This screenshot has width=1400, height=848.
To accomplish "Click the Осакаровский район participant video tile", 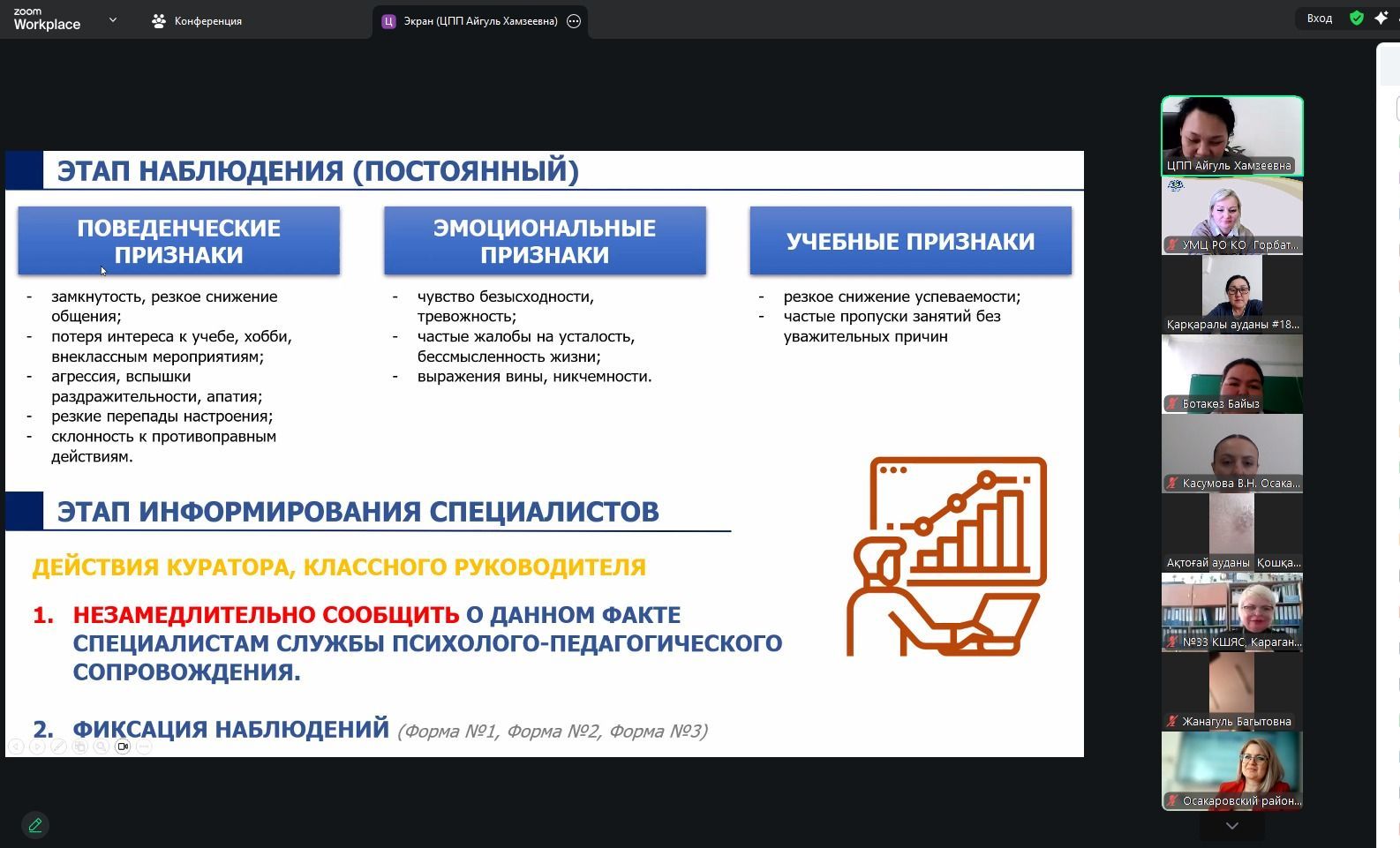I will coord(1231,771).
